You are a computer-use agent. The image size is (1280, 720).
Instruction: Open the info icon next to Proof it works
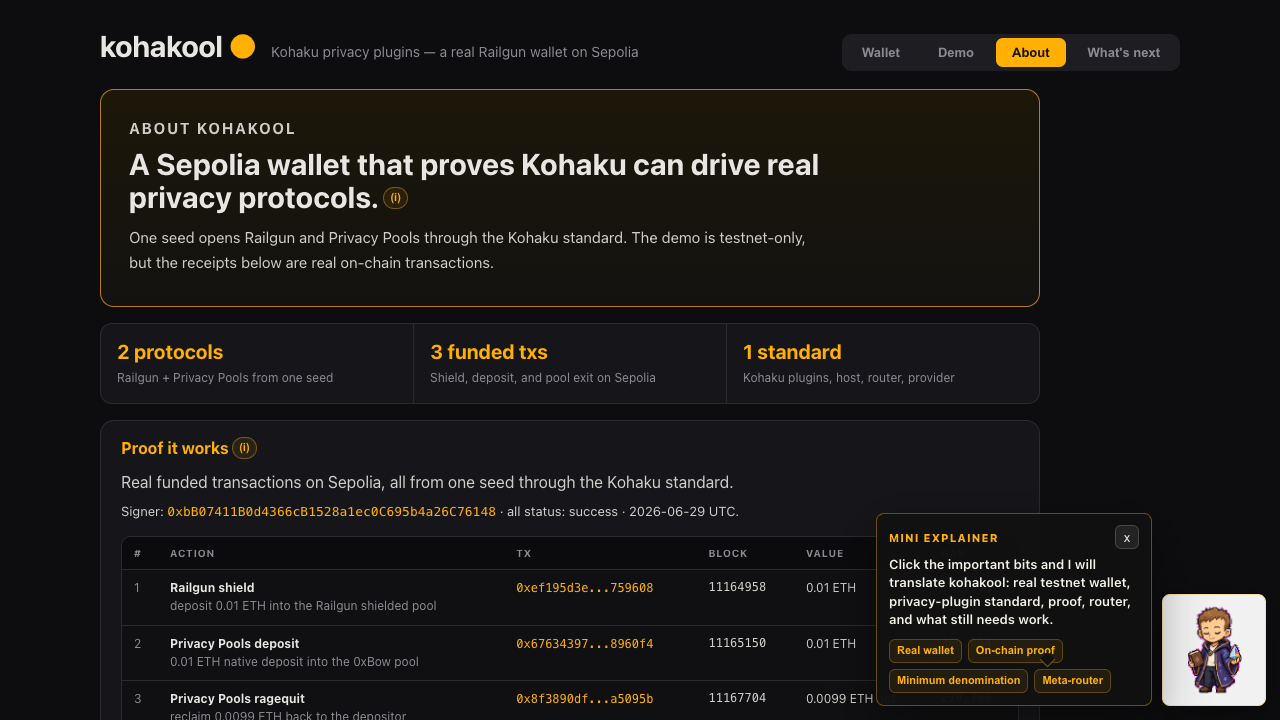click(x=244, y=448)
